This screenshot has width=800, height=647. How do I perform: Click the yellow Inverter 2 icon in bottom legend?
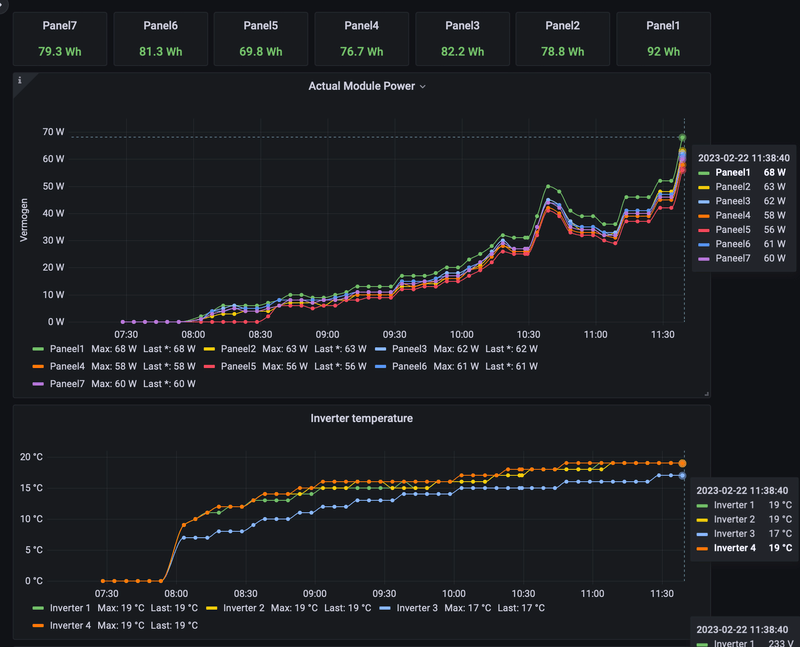point(212,608)
